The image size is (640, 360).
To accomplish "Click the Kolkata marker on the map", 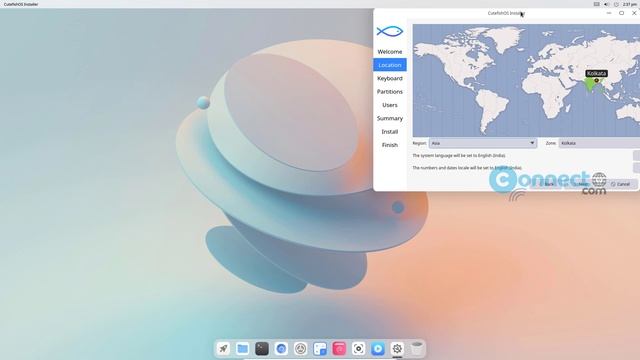I will (x=596, y=80).
